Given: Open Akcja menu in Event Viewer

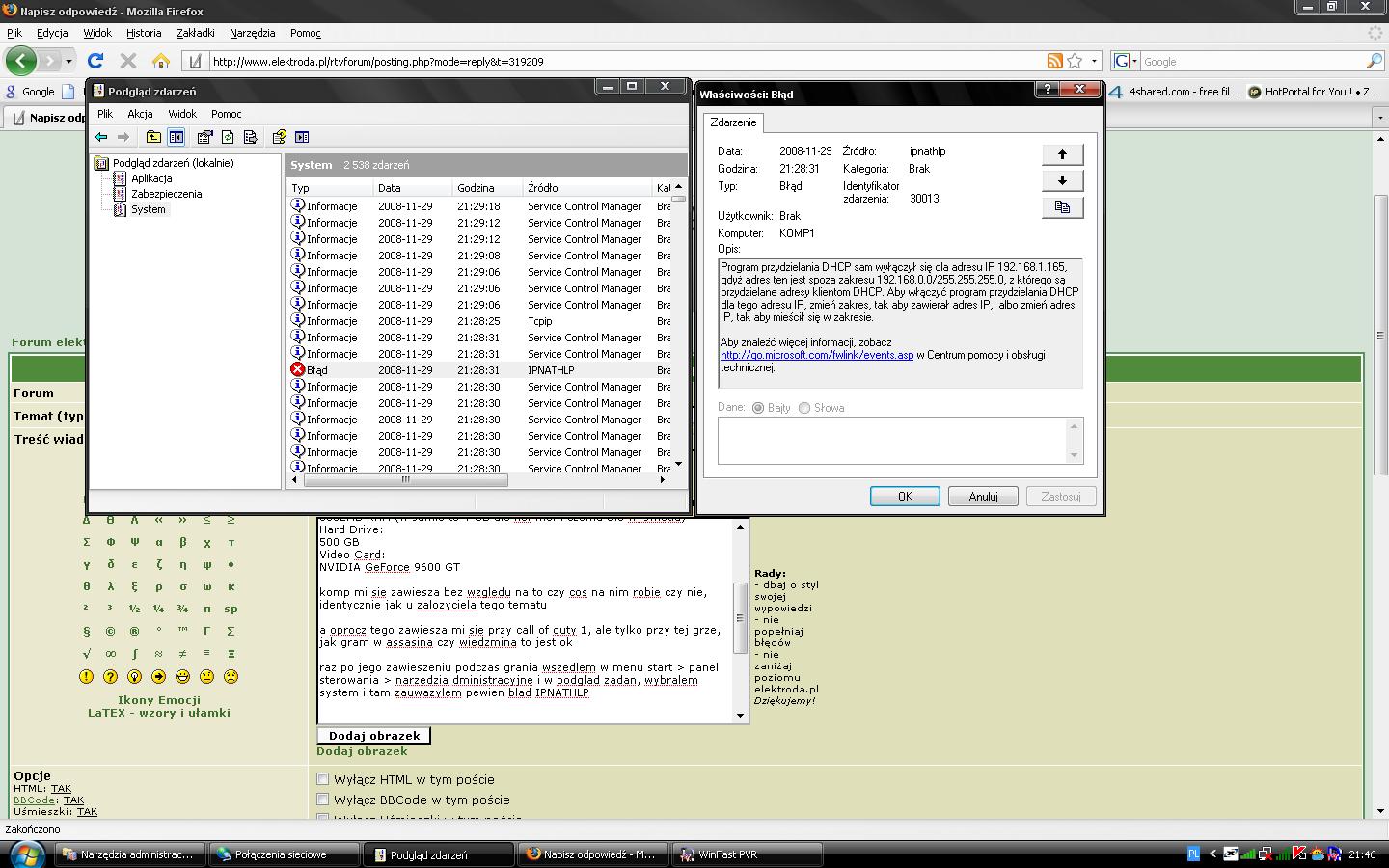Looking at the screenshot, I should pos(140,114).
